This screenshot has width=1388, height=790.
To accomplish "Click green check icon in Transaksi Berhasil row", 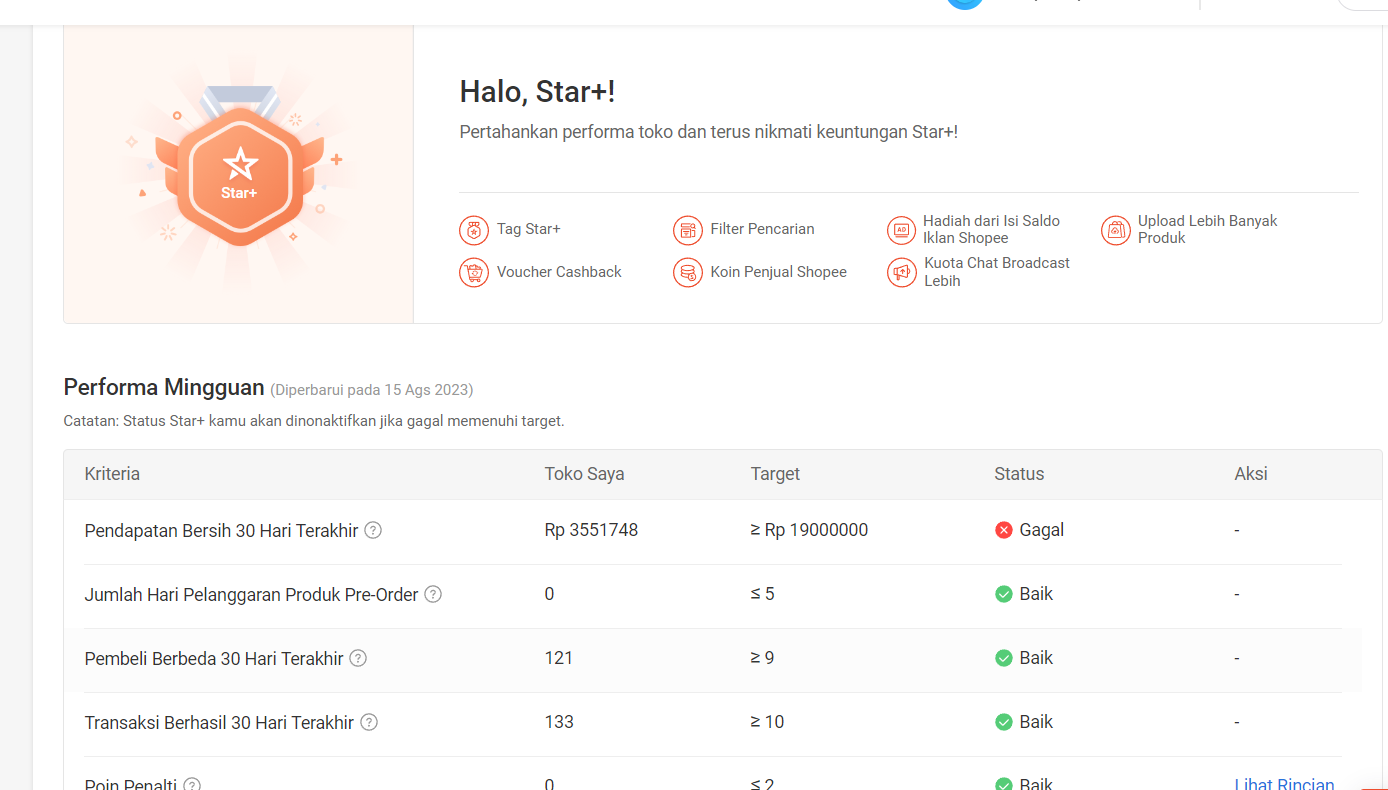I will click(1004, 722).
